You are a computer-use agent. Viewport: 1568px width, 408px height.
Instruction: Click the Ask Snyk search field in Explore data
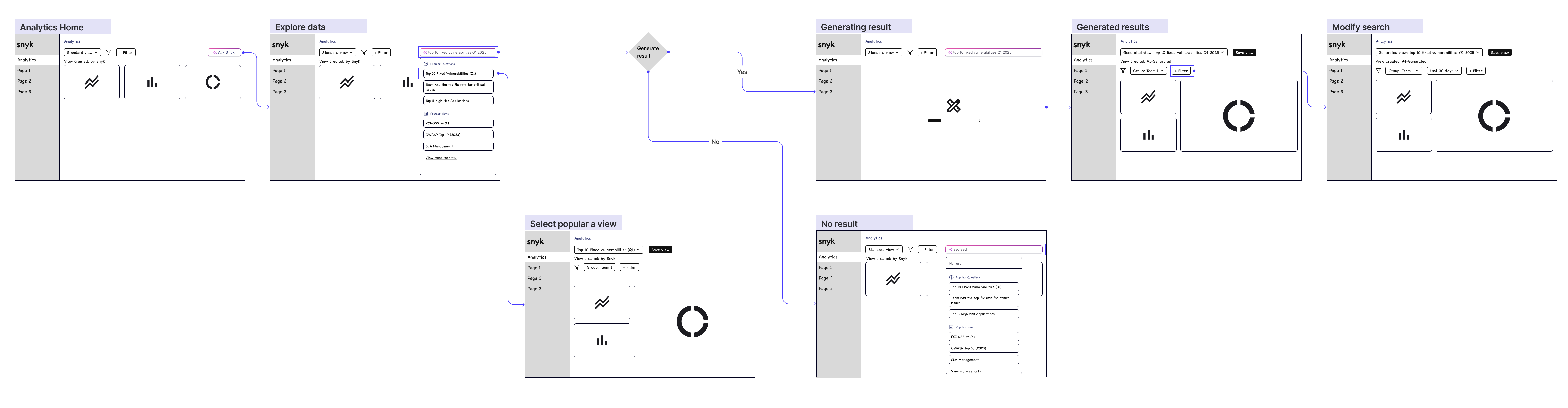[458, 53]
